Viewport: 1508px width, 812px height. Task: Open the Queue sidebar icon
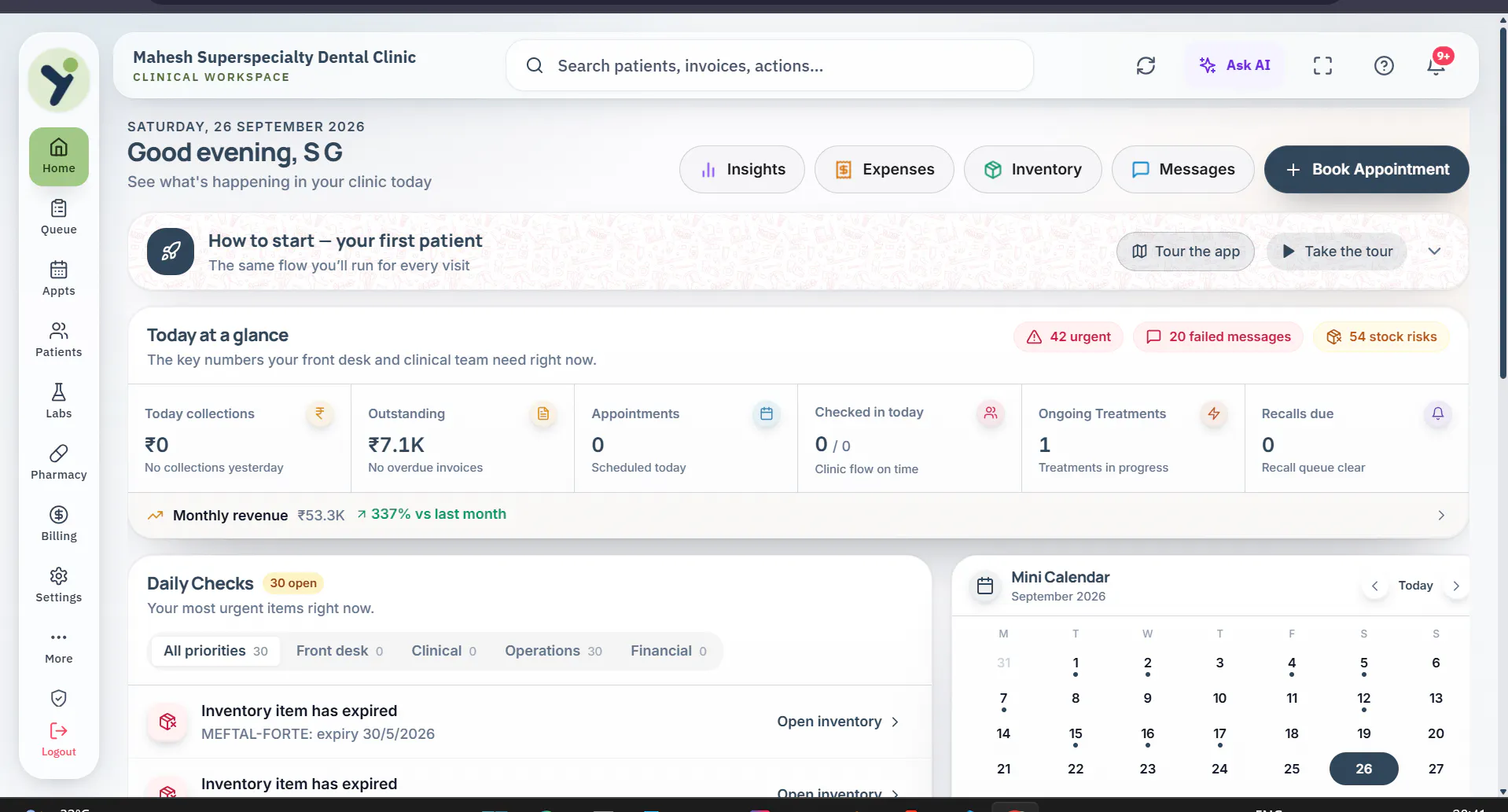click(x=59, y=218)
